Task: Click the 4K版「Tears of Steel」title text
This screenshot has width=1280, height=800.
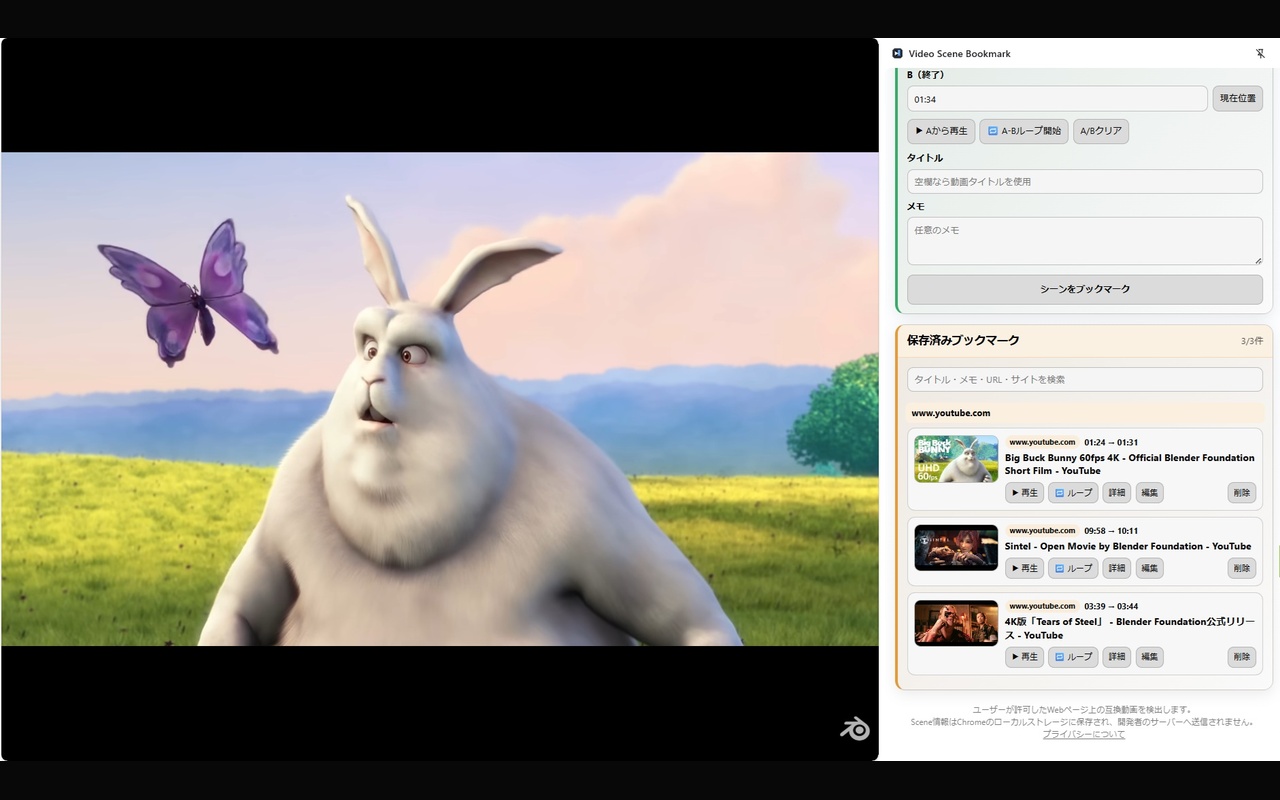Action: coord(1129,628)
